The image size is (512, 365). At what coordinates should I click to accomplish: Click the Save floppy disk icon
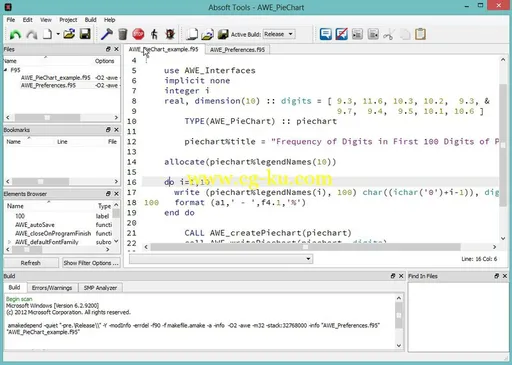pos(85,34)
